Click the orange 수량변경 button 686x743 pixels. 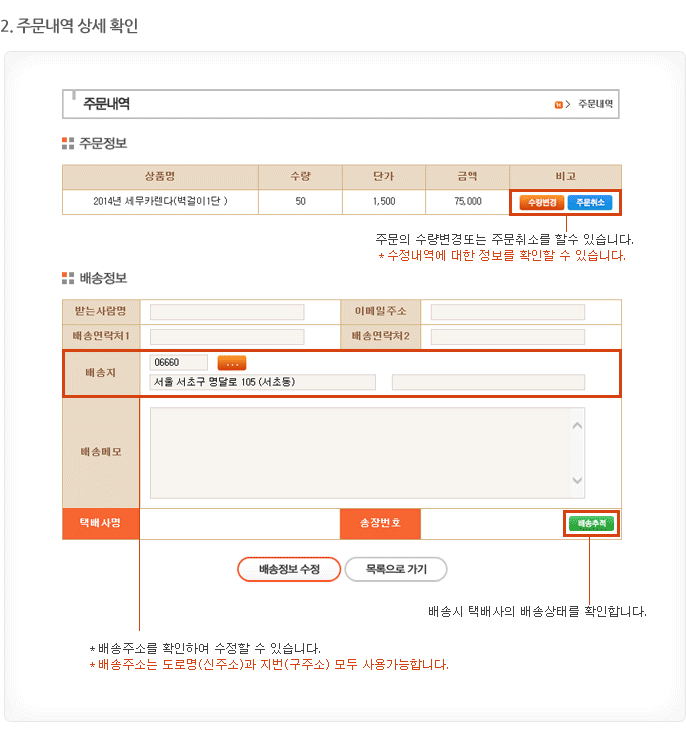click(541, 202)
